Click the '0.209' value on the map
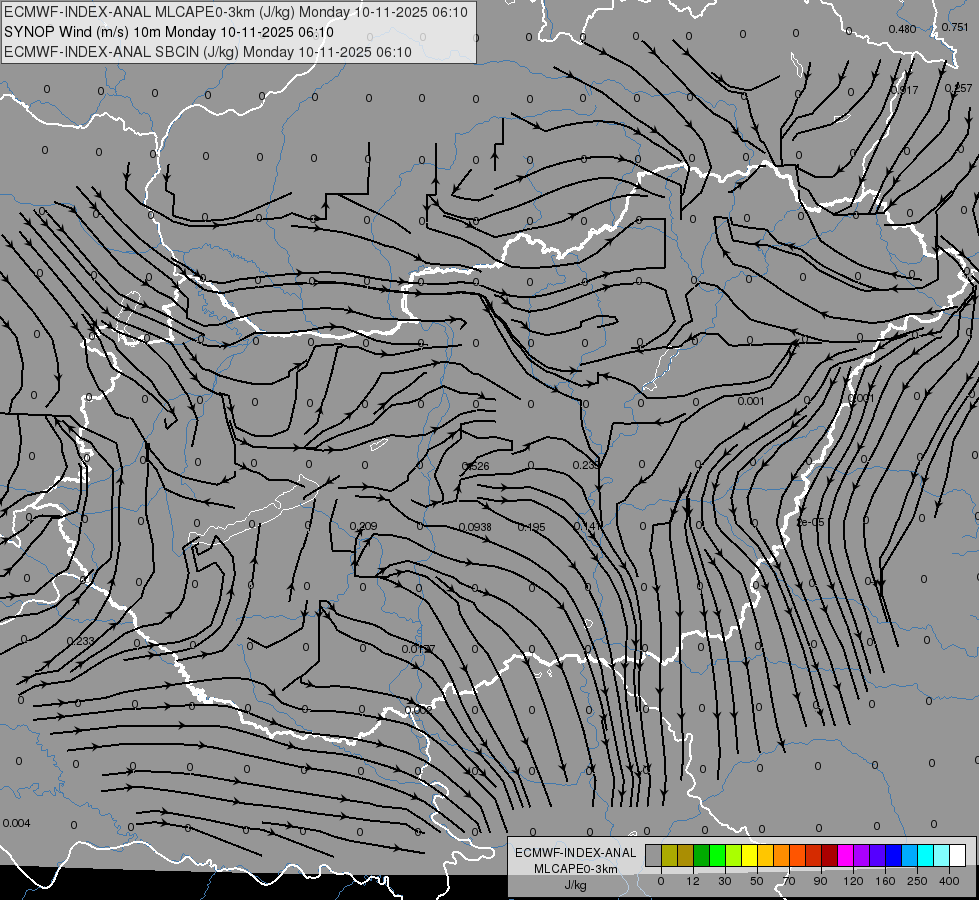 coord(363,526)
